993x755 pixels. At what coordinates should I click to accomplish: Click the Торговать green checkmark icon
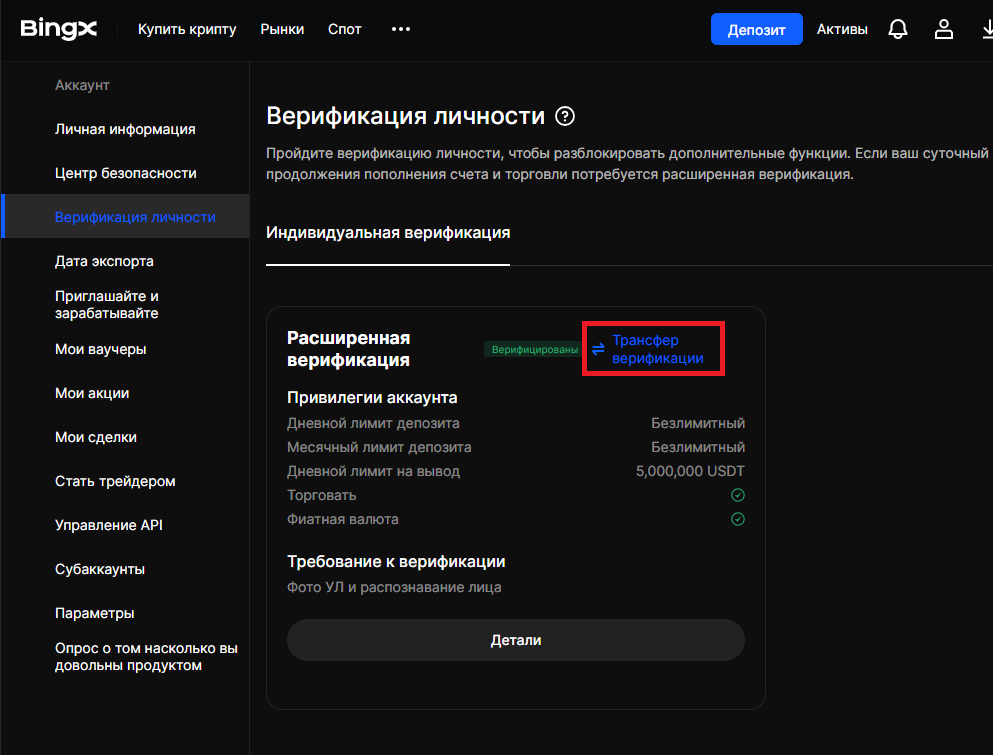tap(738, 495)
